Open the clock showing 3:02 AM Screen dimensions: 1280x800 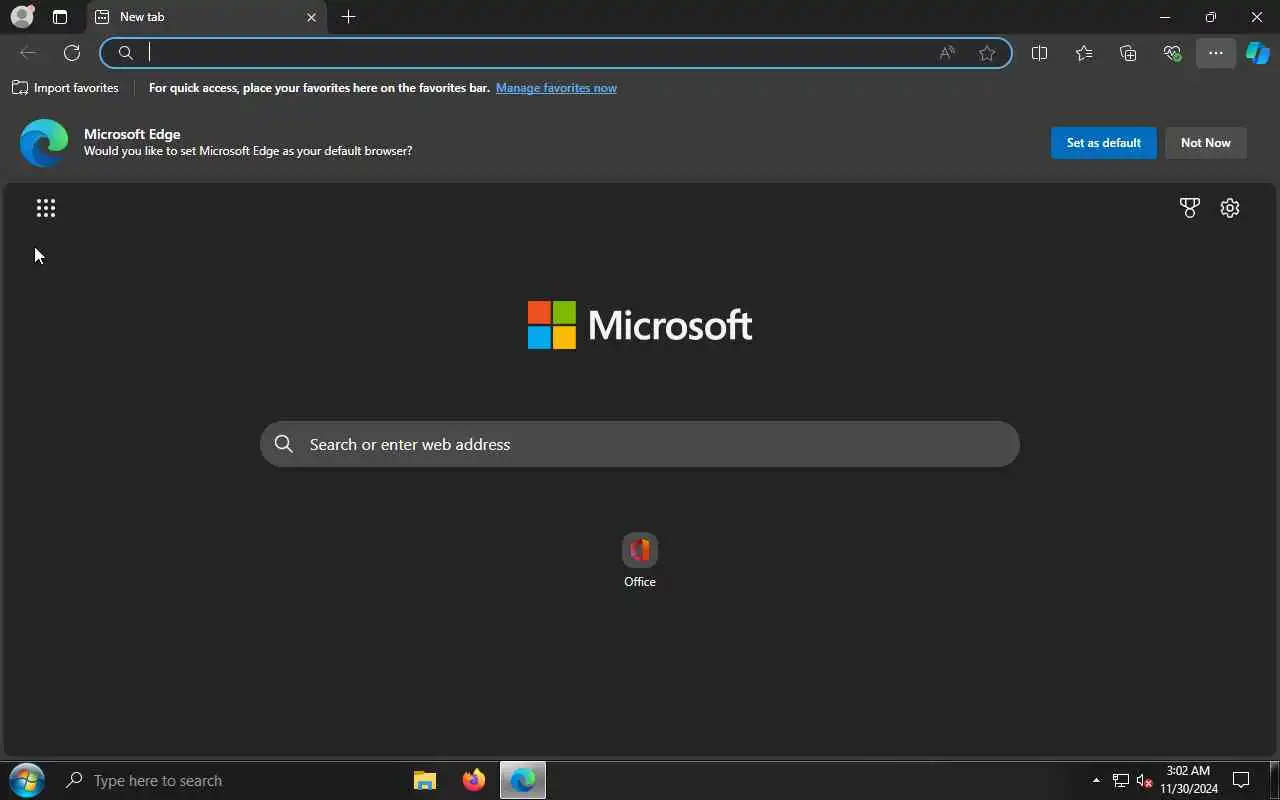pyautogui.click(x=1189, y=780)
